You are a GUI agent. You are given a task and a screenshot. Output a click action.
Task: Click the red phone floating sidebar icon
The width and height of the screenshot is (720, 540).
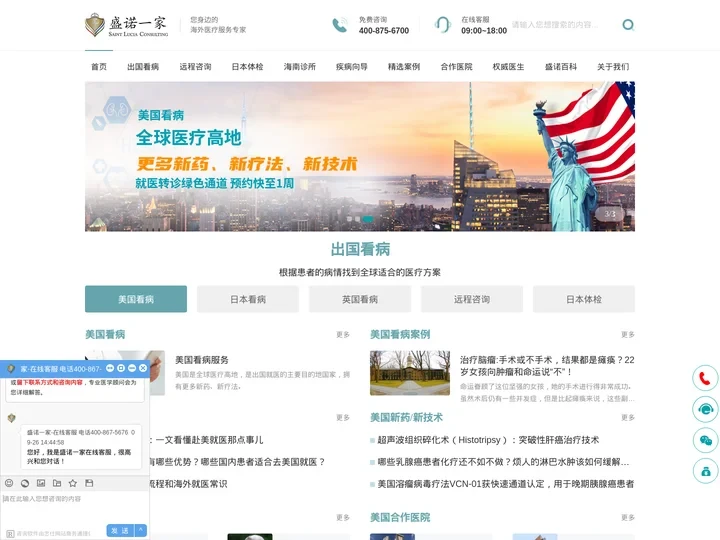705,378
